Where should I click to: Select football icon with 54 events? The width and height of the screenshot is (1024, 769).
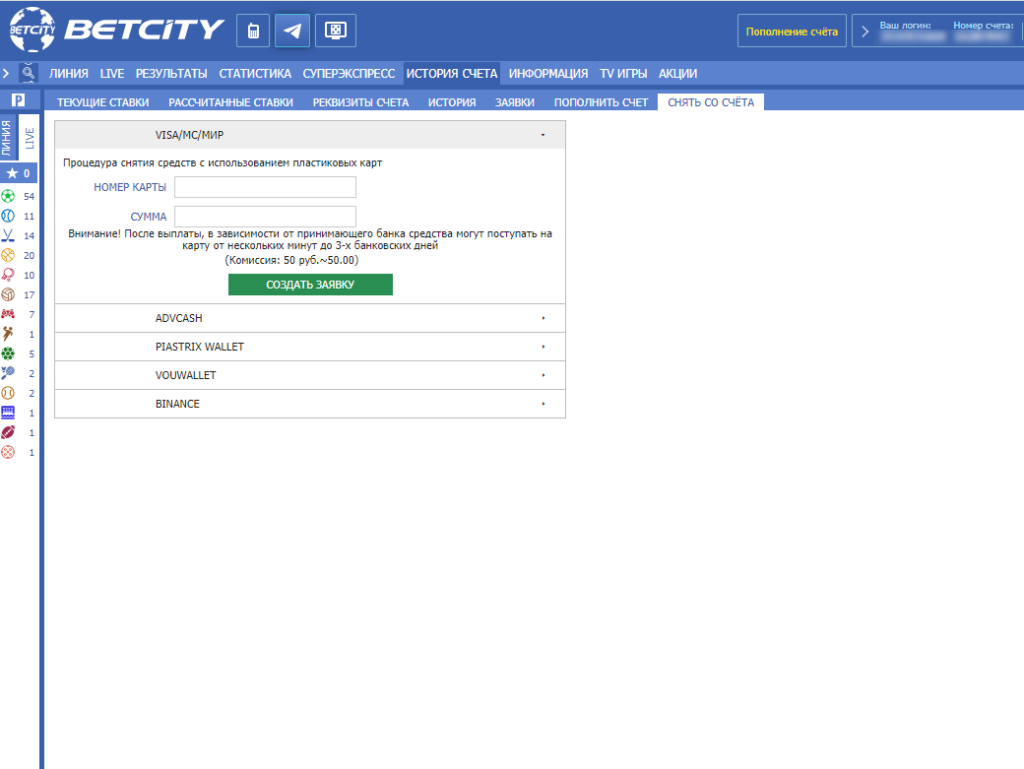8,196
